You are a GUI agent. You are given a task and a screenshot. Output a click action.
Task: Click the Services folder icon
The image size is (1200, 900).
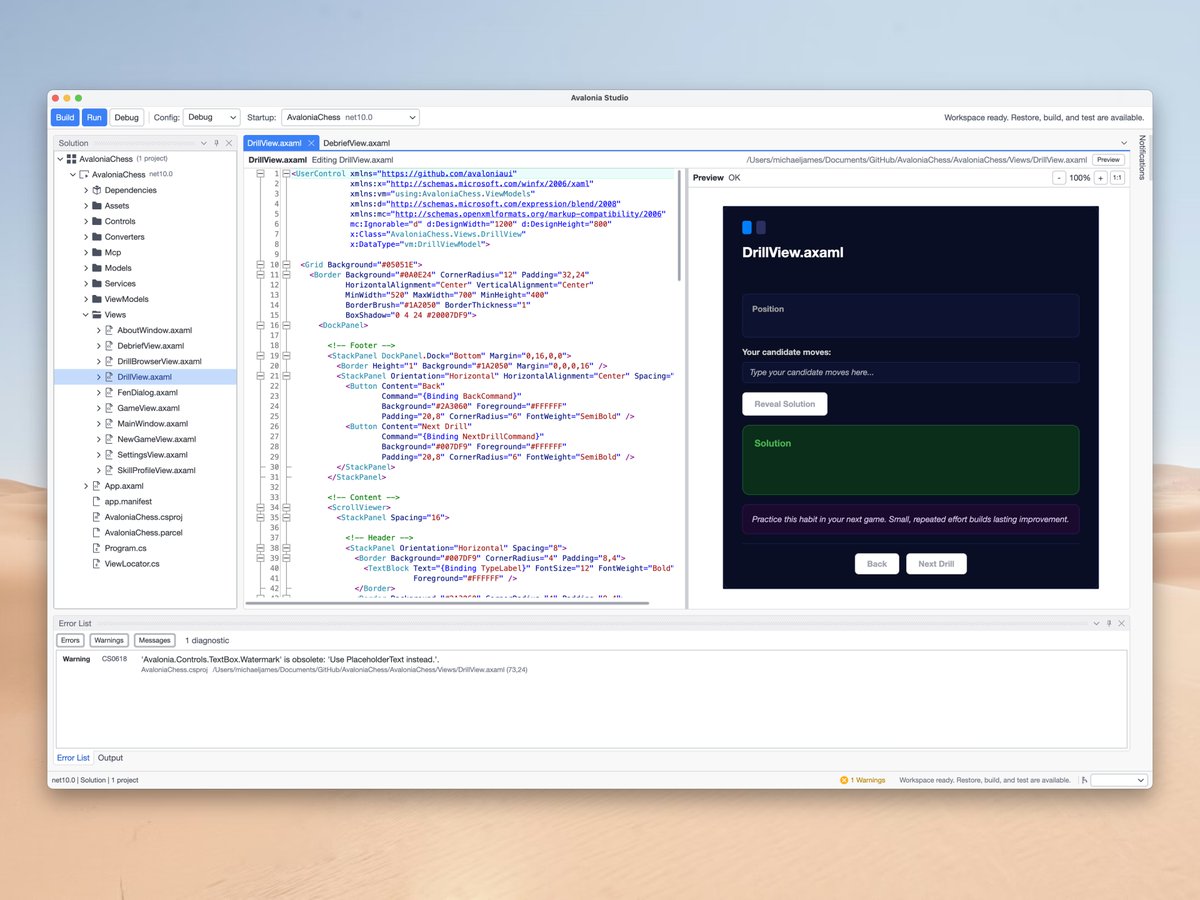pyautogui.click(x=97, y=284)
